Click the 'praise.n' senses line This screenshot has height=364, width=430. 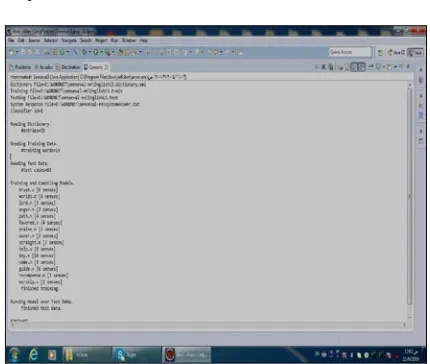pyautogui.click(x=39, y=229)
